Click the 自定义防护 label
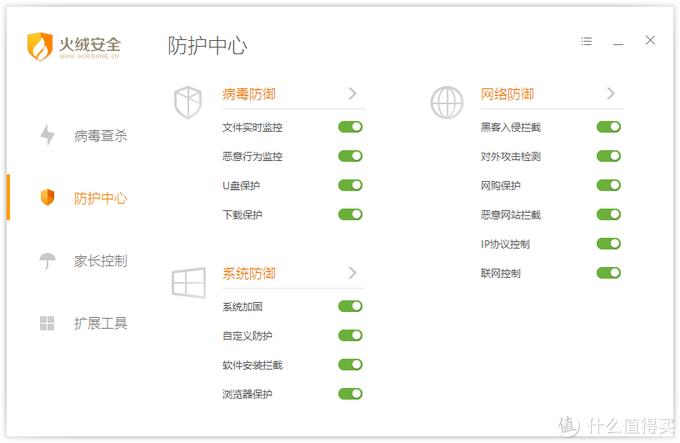680x443 pixels. click(247, 336)
